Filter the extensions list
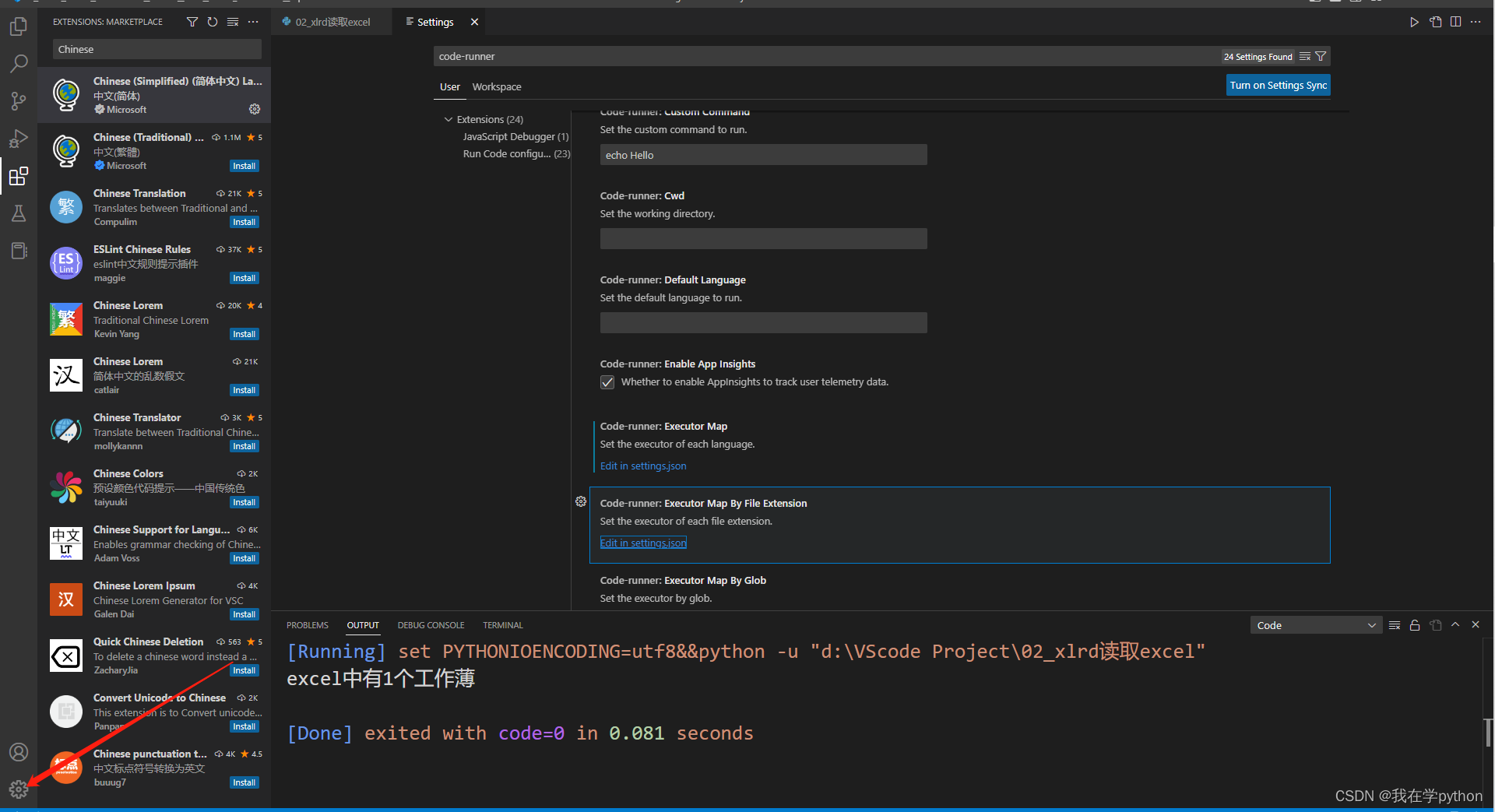Viewport: 1495px width, 812px height. pyautogui.click(x=192, y=22)
